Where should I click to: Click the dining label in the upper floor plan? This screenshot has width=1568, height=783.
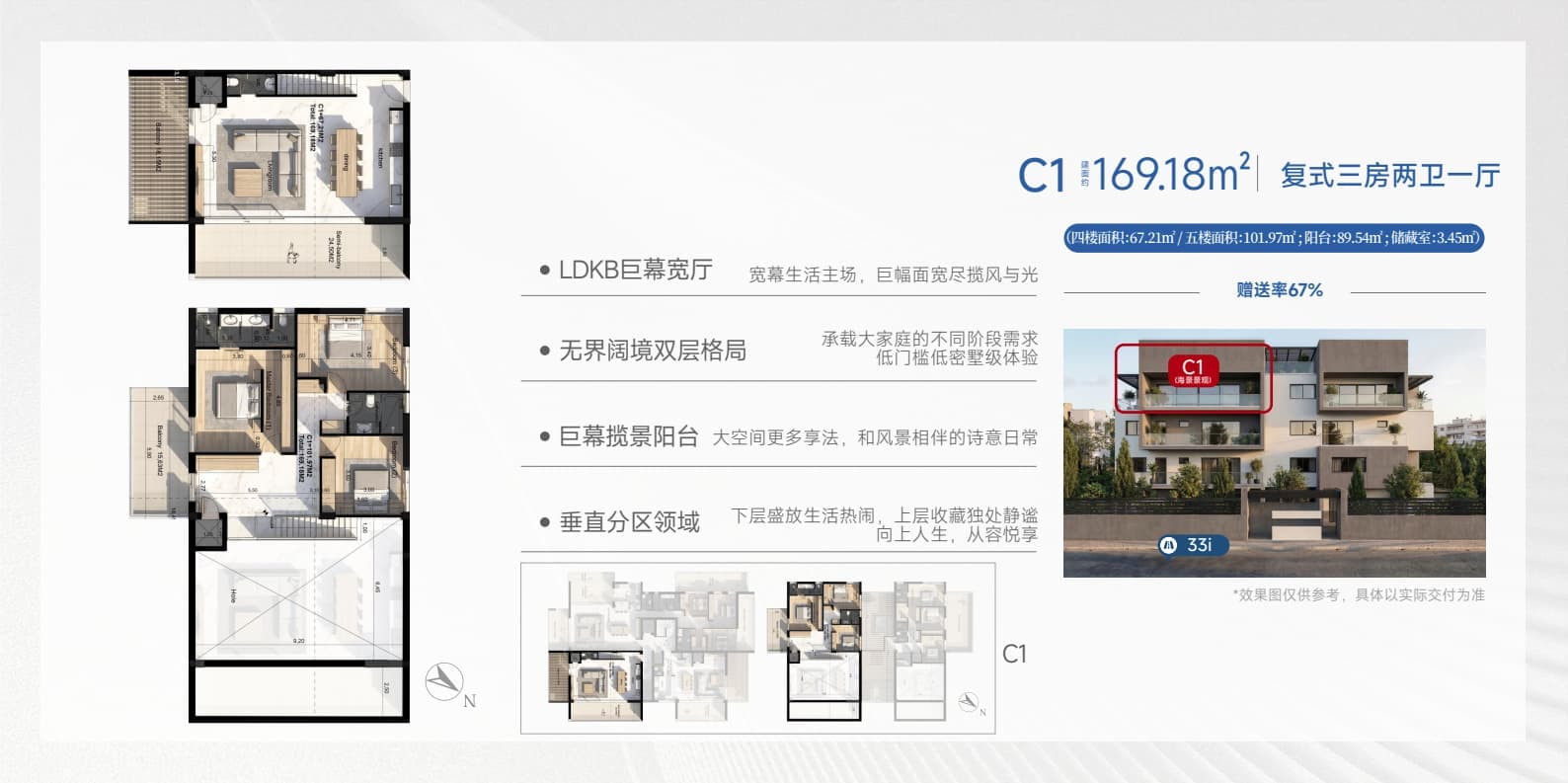[346, 162]
